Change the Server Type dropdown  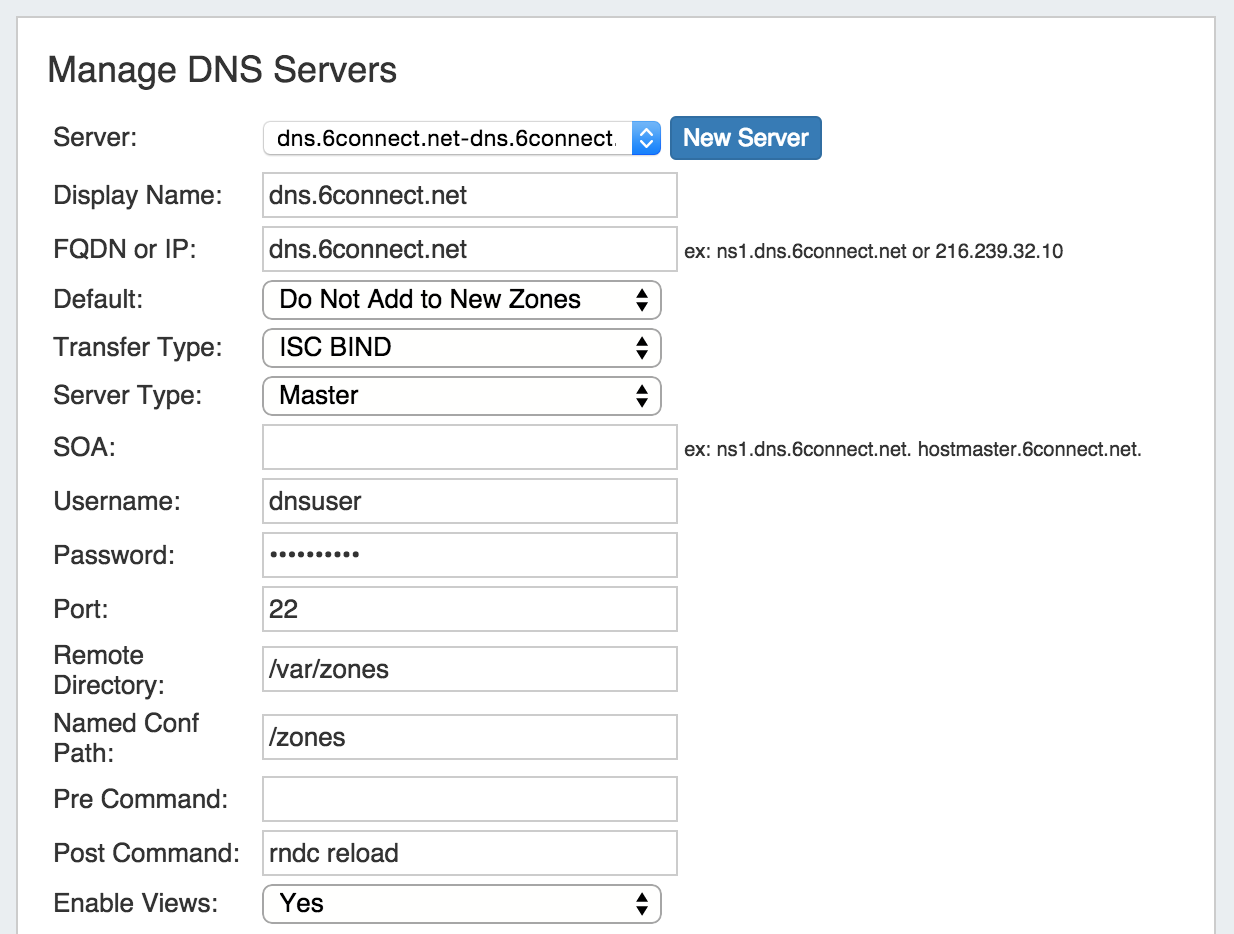click(461, 395)
